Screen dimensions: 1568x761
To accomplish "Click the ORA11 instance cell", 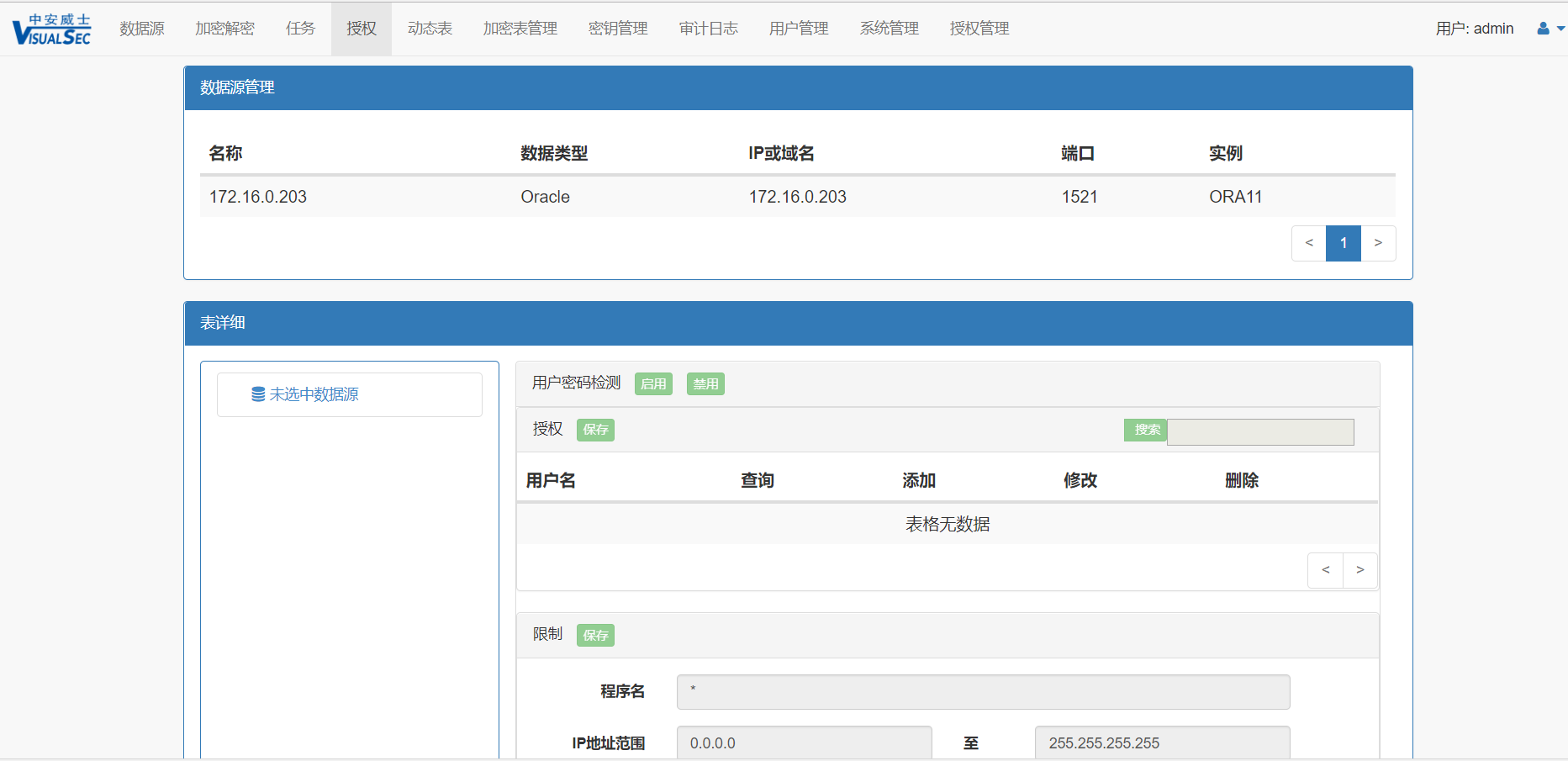I will [1236, 197].
